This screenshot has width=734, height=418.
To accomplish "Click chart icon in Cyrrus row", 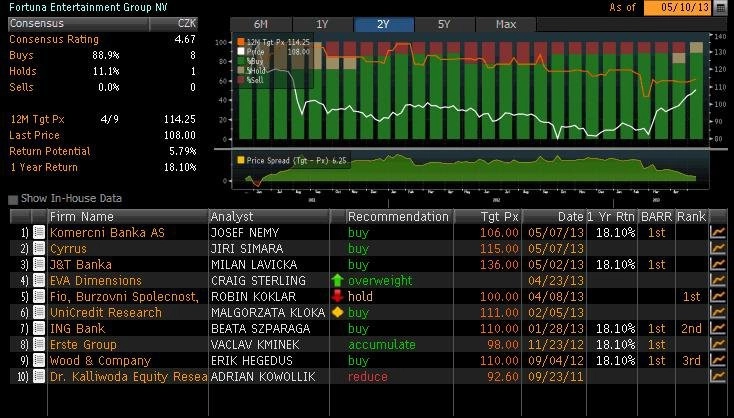I will pyautogui.click(x=718, y=248).
